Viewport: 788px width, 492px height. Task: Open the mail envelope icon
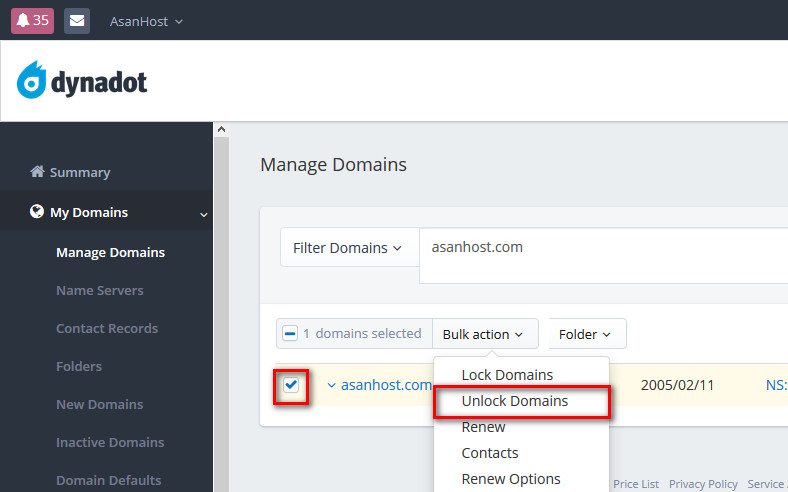(x=77, y=20)
